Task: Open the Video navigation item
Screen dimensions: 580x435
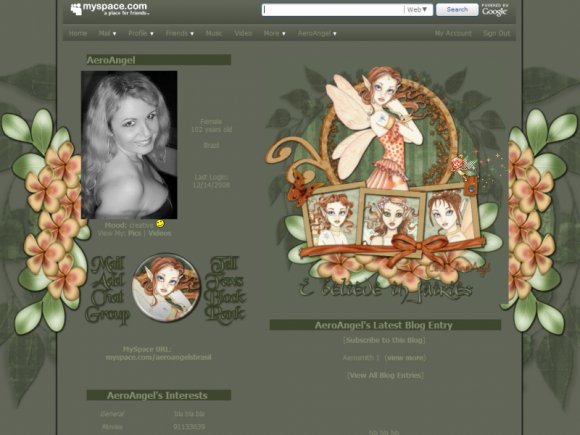Action: coord(243,33)
